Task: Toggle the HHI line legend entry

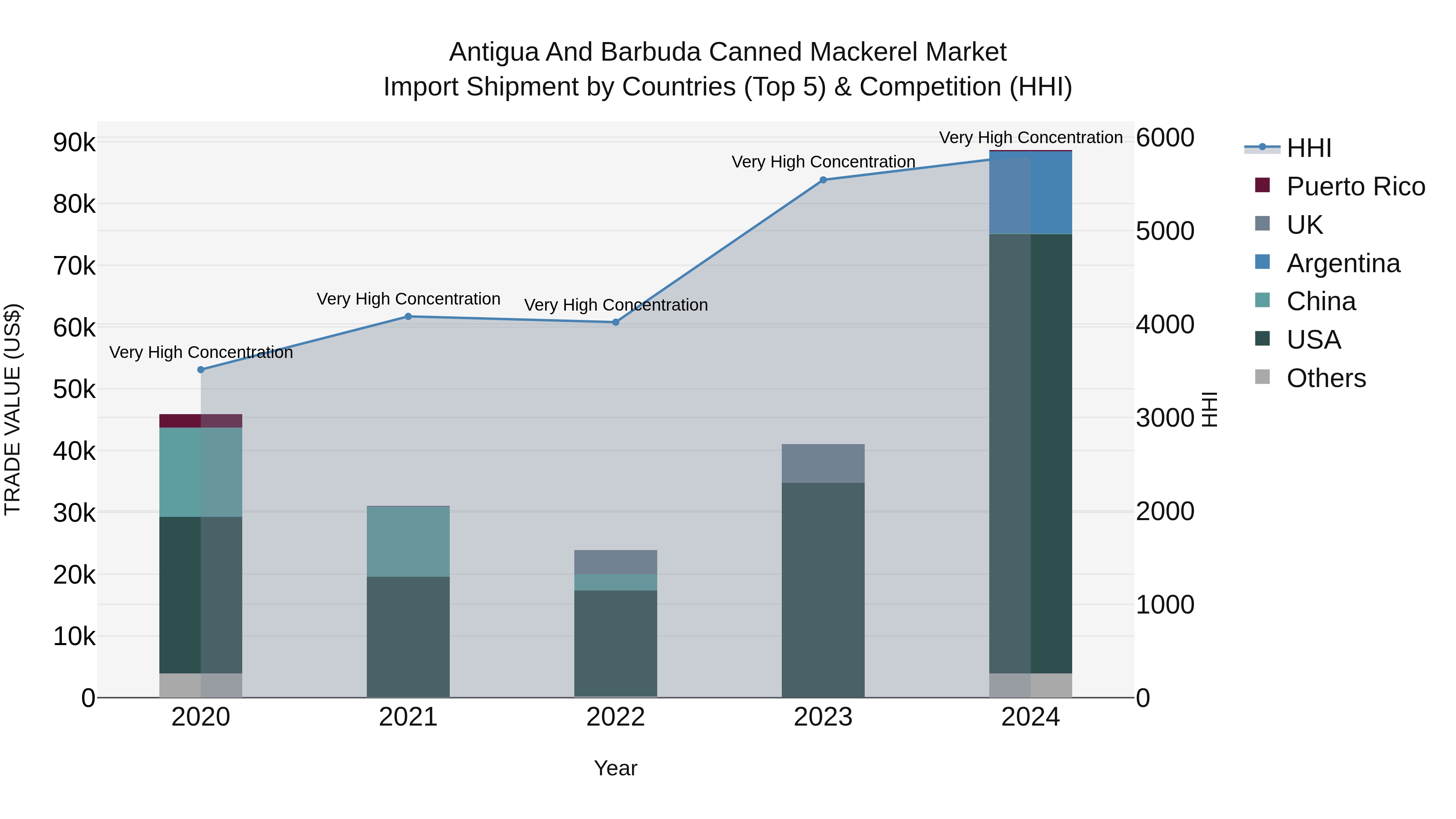Action: coord(1288,148)
